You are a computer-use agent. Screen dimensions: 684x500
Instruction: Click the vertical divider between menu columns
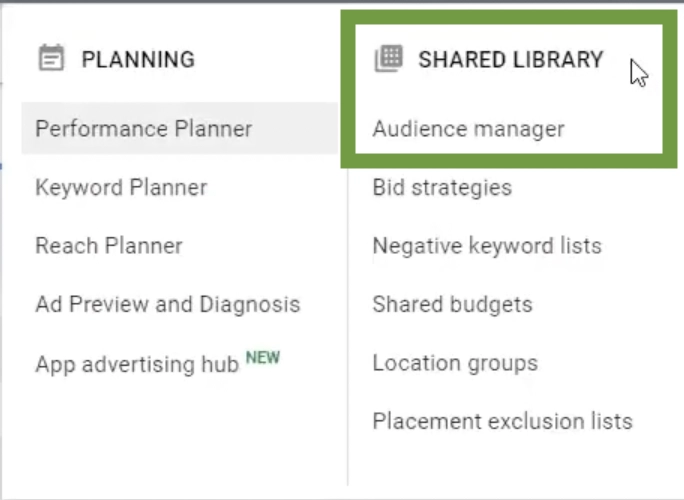point(348,327)
